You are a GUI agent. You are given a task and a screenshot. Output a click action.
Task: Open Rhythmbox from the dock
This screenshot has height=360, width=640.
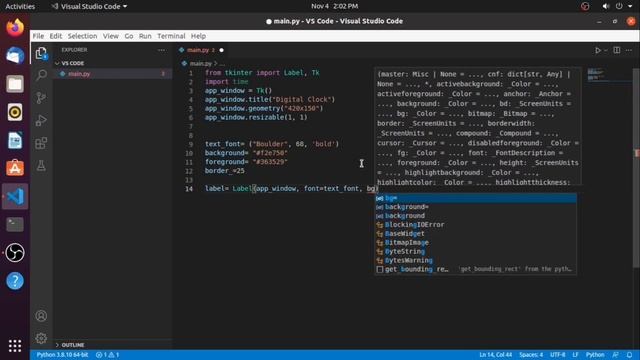pos(15,112)
